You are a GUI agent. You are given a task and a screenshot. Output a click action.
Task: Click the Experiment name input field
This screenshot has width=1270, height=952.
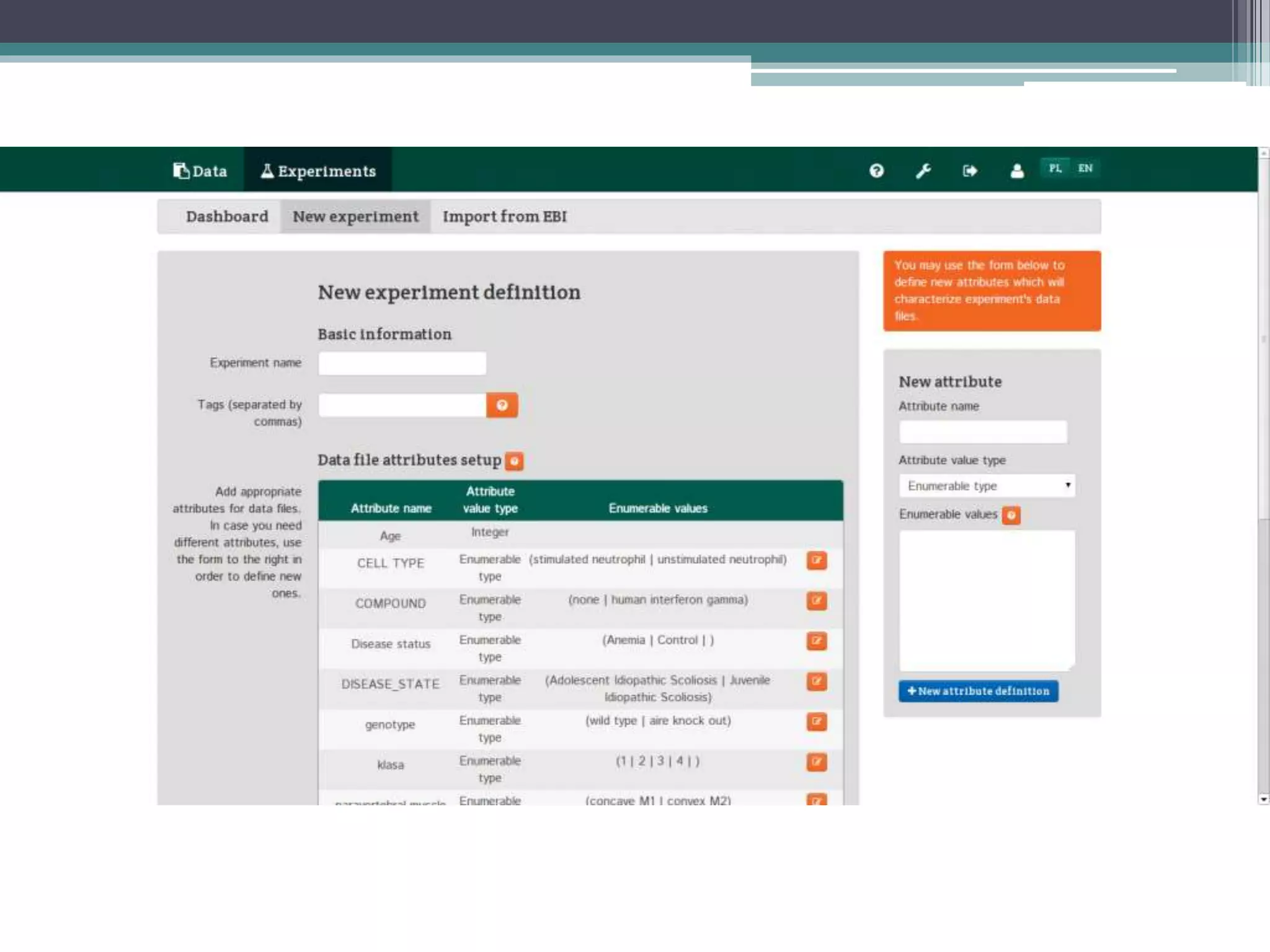pyautogui.click(x=402, y=363)
